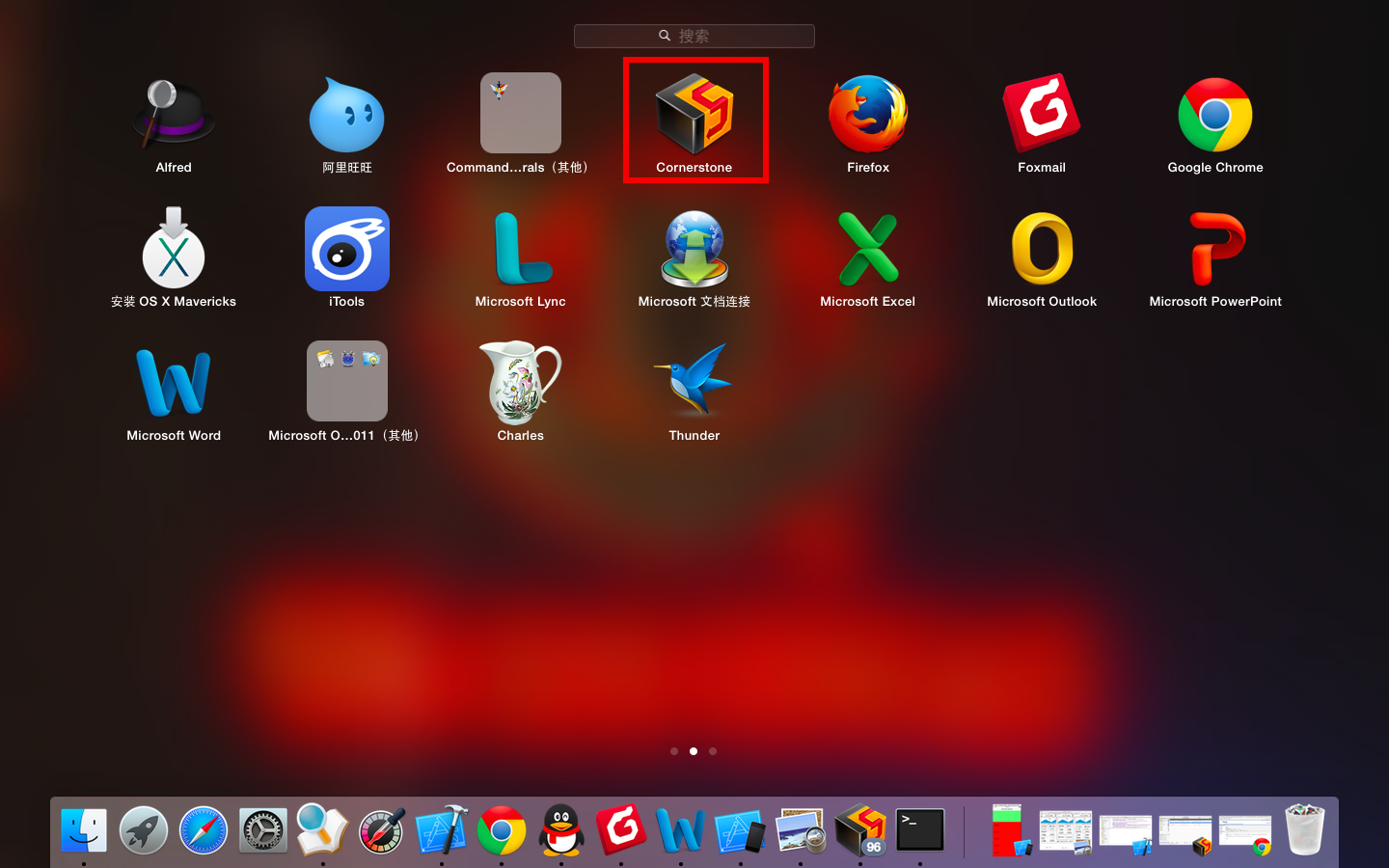Launch Microsoft PowerPoint
The height and width of the screenshot is (868, 1389).
click(1215, 249)
